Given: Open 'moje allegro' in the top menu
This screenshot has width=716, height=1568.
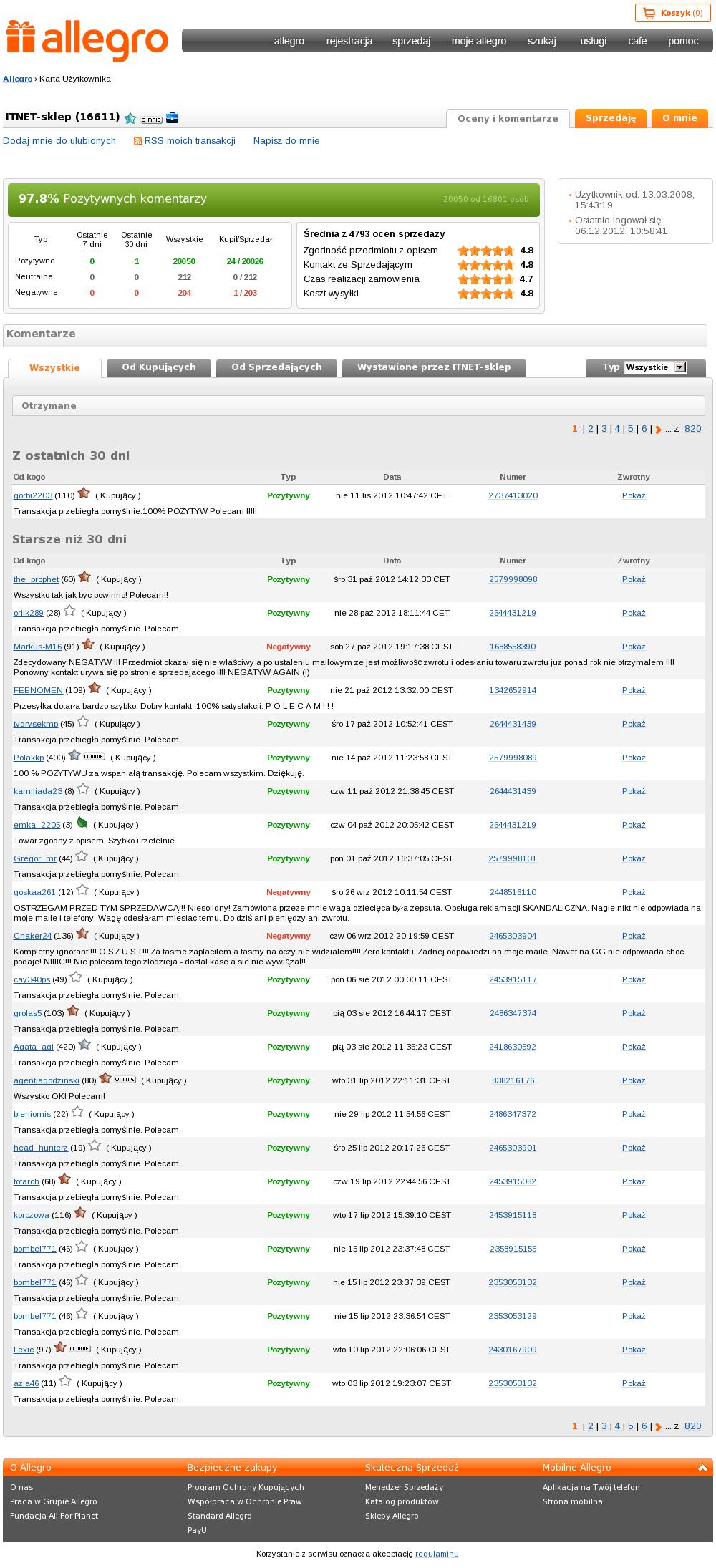Looking at the screenshot, I should click(x=479, y=41).
